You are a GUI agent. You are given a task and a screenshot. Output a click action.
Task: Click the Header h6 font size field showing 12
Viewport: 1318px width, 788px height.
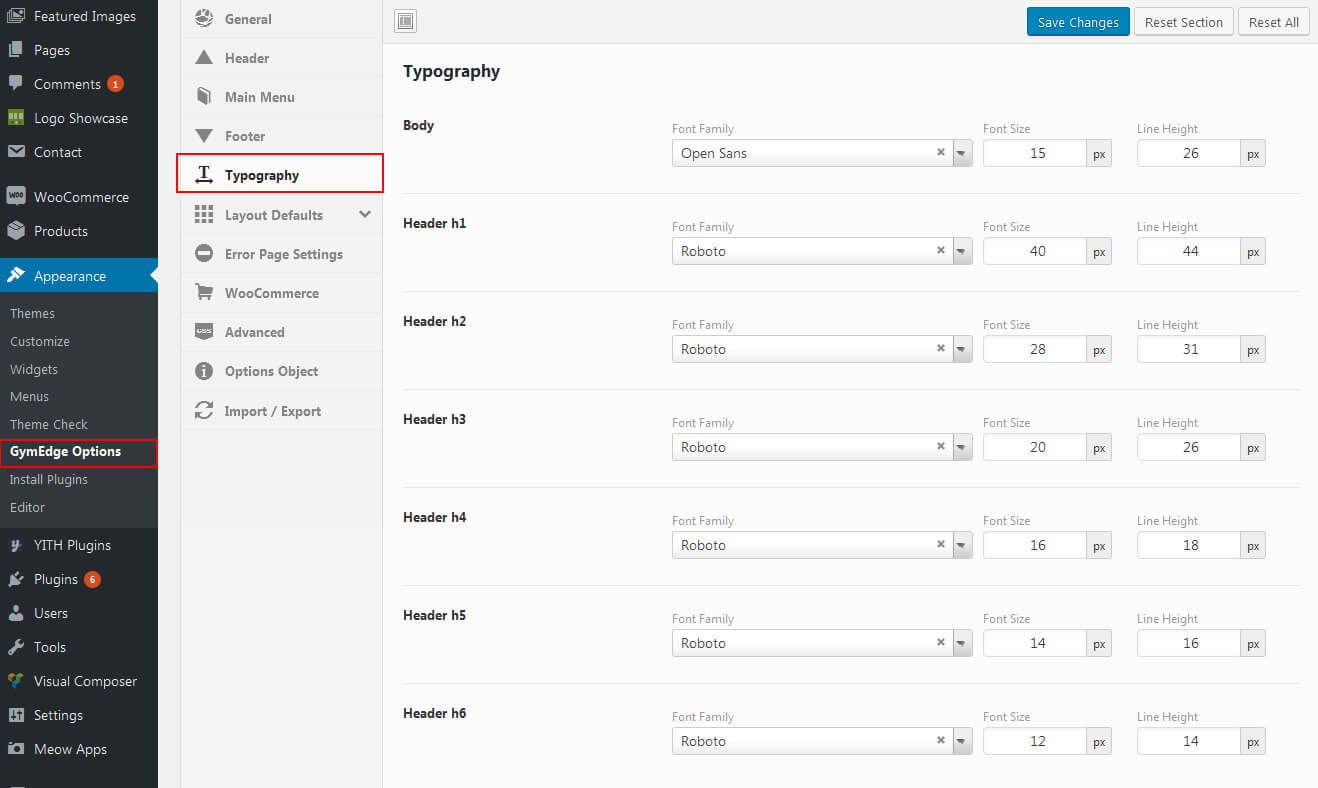tap(1036, 741)
